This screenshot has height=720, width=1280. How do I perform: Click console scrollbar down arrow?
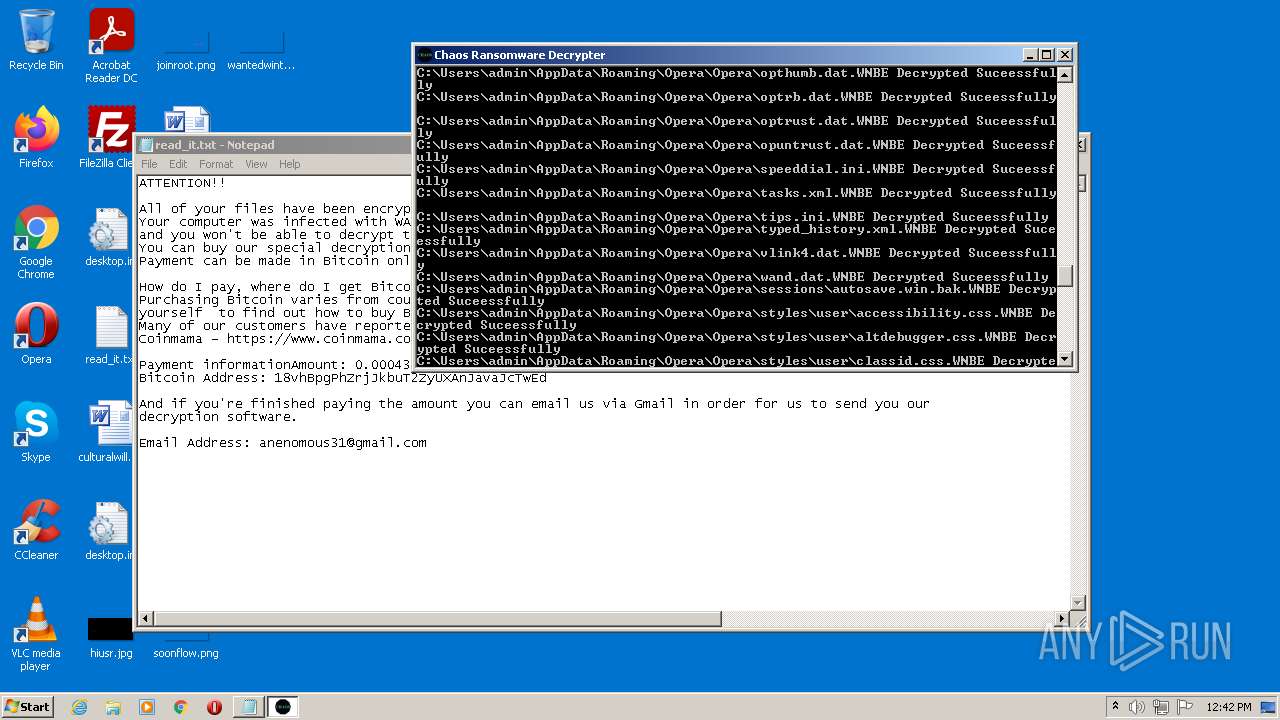coord(1065,359)
